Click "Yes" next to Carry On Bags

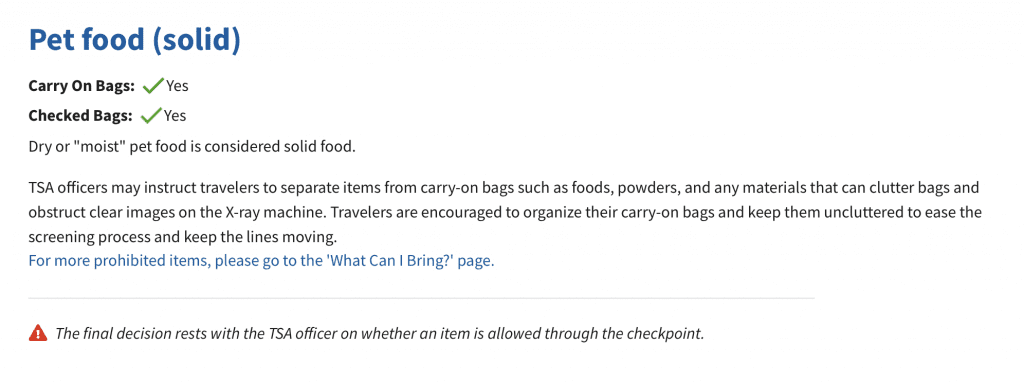click(x=177, y=86)
